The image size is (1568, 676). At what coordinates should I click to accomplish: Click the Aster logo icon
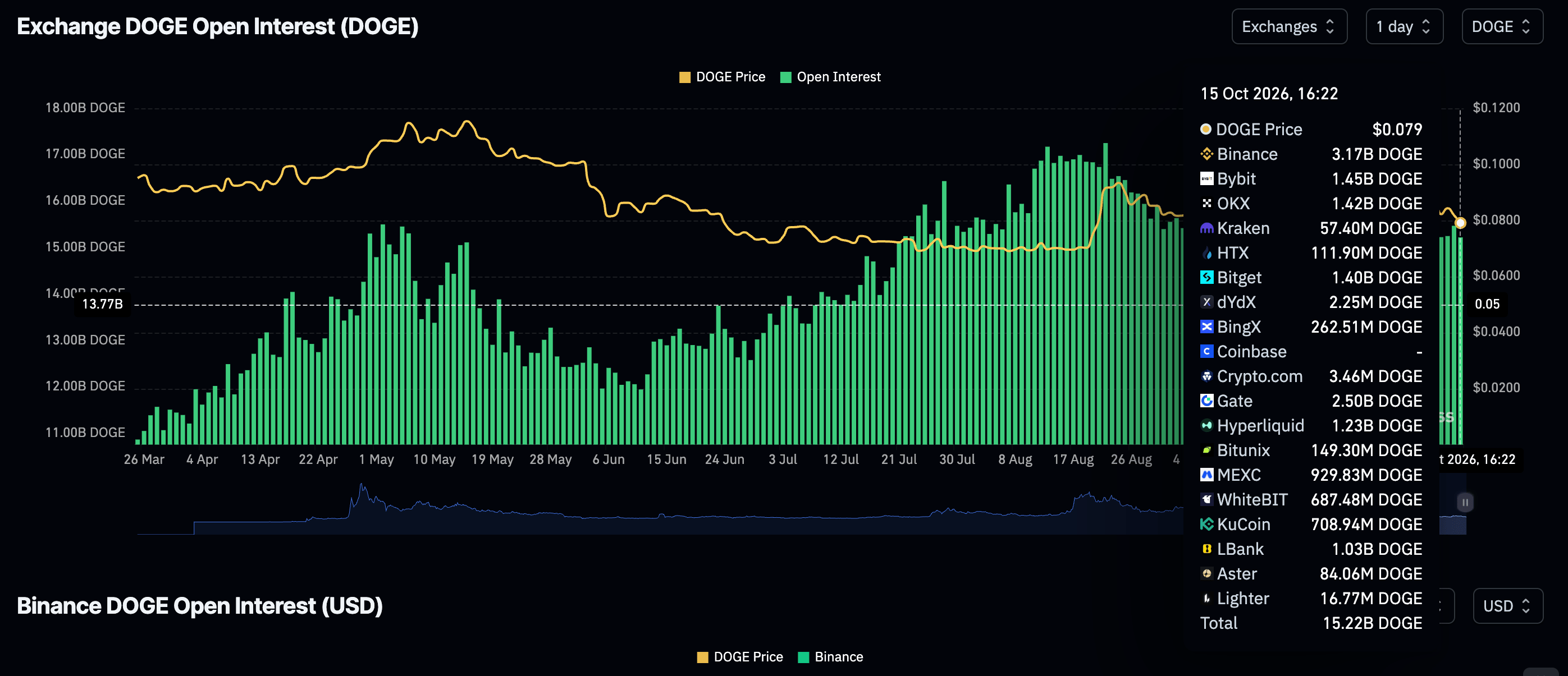(x=1206, y=573)
